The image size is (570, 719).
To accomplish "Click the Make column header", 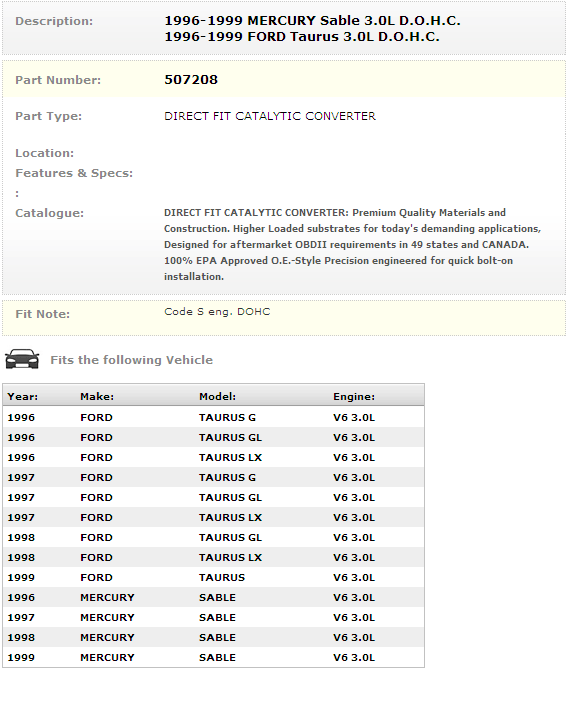I will point(97,396).
